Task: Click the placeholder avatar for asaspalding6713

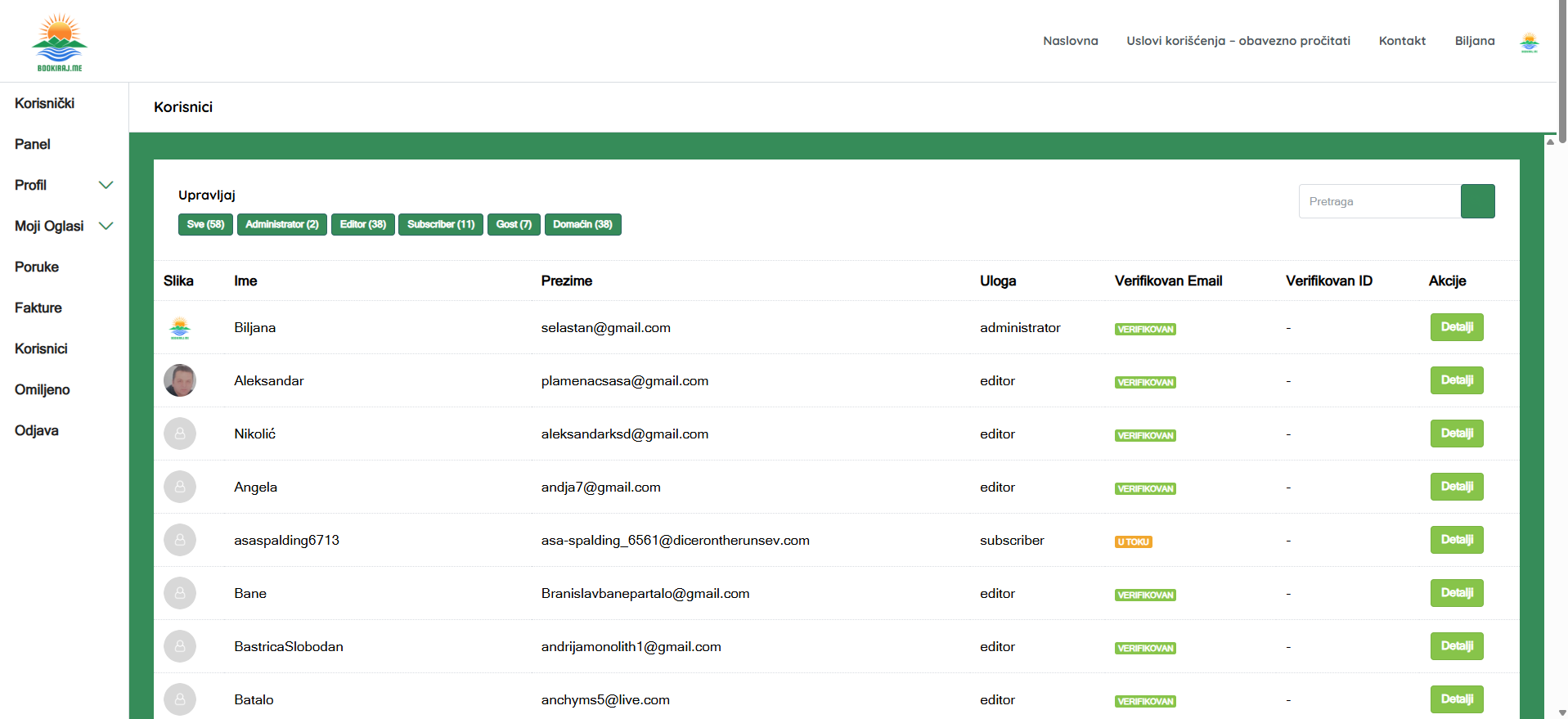Action: click(180, 540)
